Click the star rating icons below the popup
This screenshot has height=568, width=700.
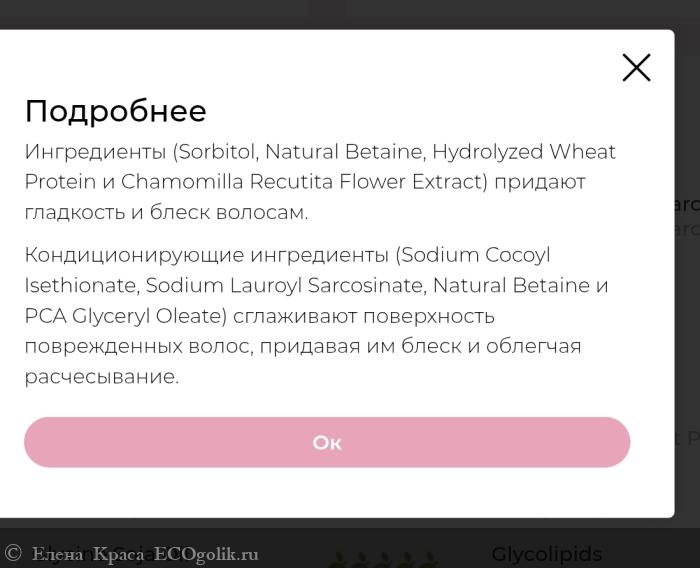(x=384, y=558)
